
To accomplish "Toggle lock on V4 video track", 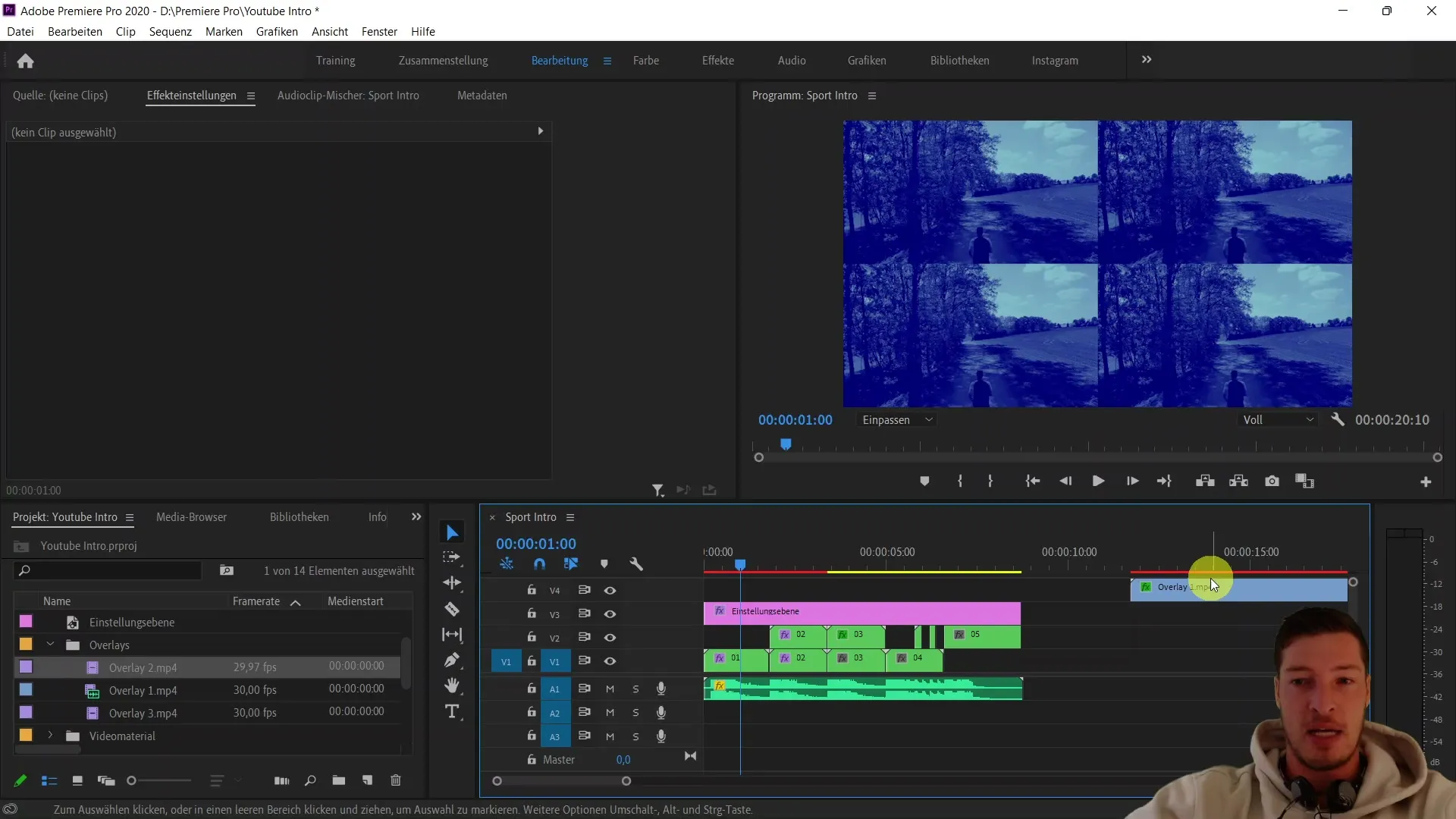I will coord(532,590).
